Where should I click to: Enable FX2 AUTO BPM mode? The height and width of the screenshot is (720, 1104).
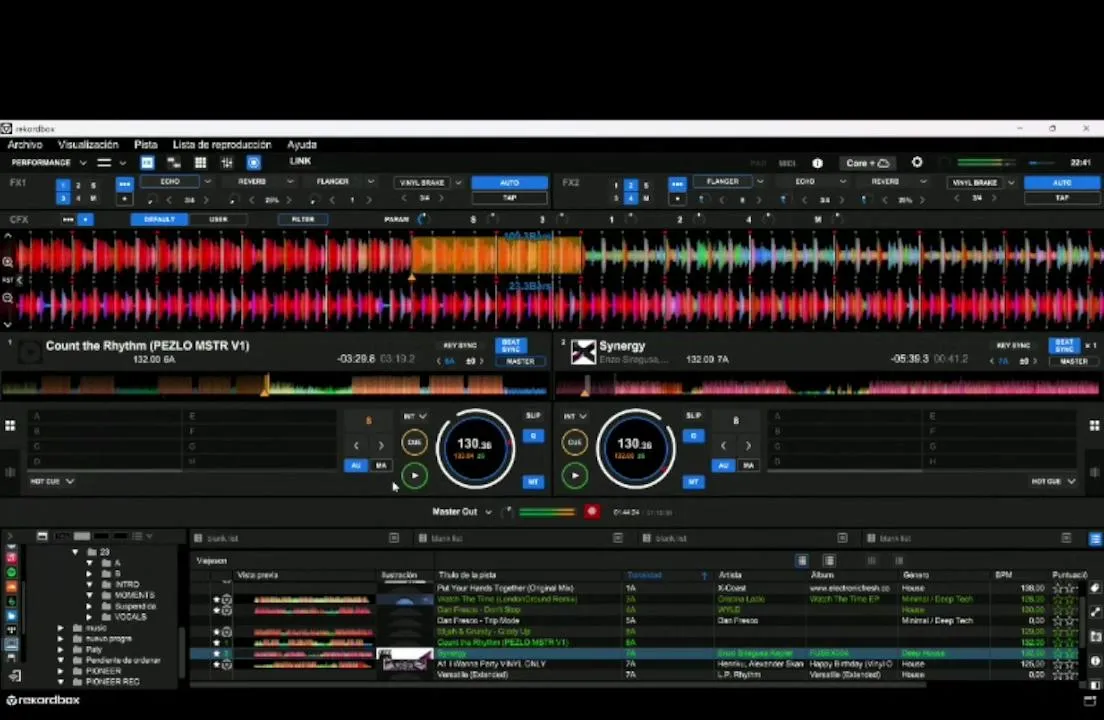coord(1062,182)
